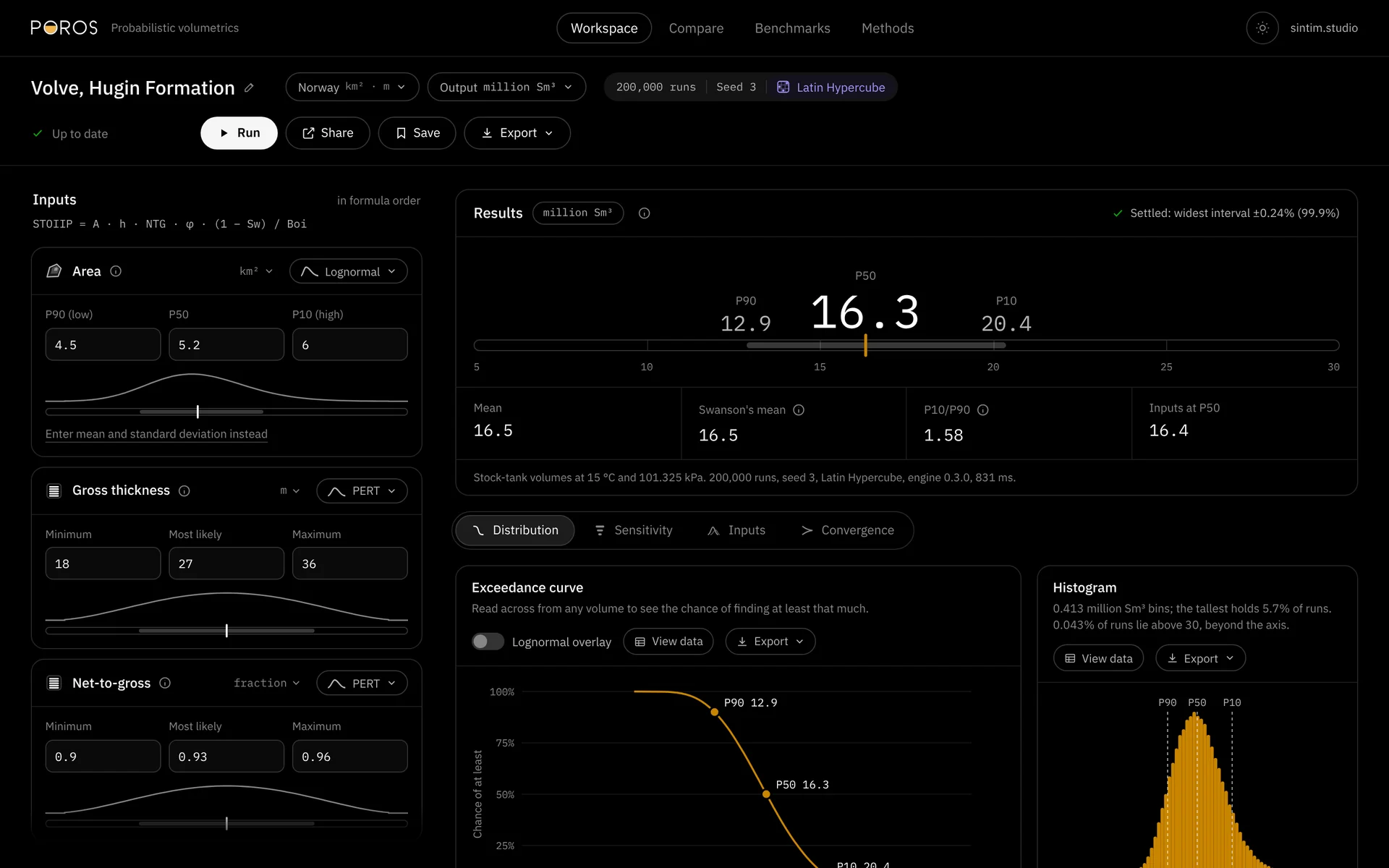Click the Settled status checkmark icon
Screen dimensions: 1389x868
pyautogui.click(x=1118, y=213)
